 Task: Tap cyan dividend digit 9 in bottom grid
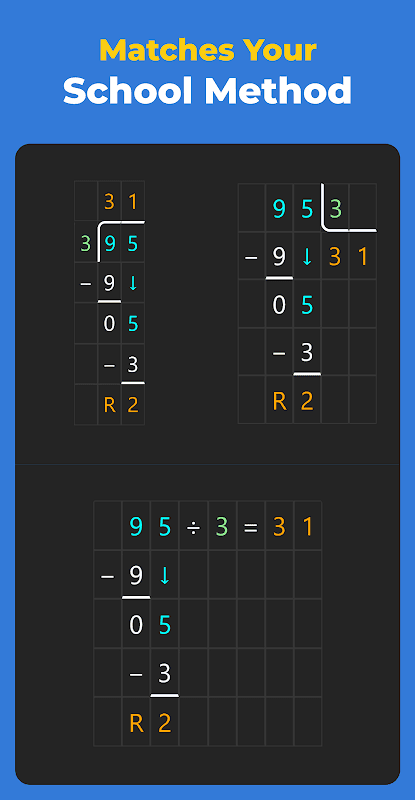pos(136,527)
